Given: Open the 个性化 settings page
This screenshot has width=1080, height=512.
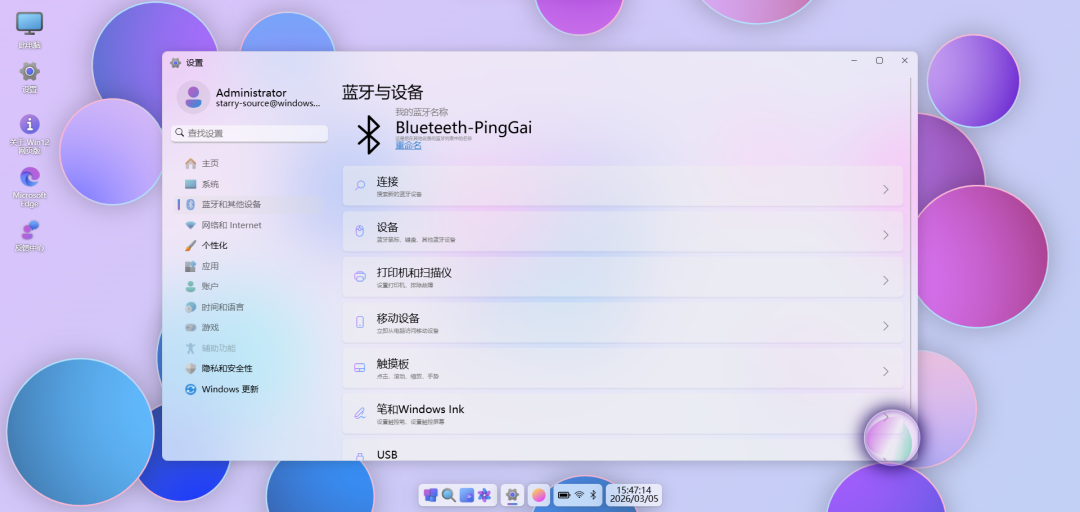Looking at the screenshot, I should coord(249,245).
